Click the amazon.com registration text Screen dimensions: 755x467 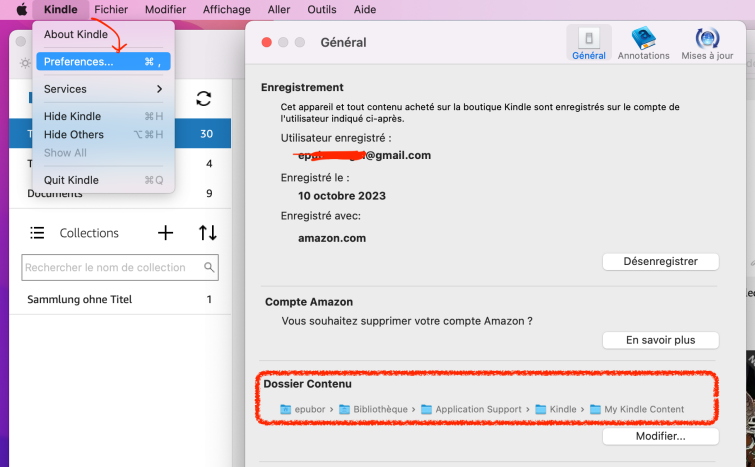point(332,238)
